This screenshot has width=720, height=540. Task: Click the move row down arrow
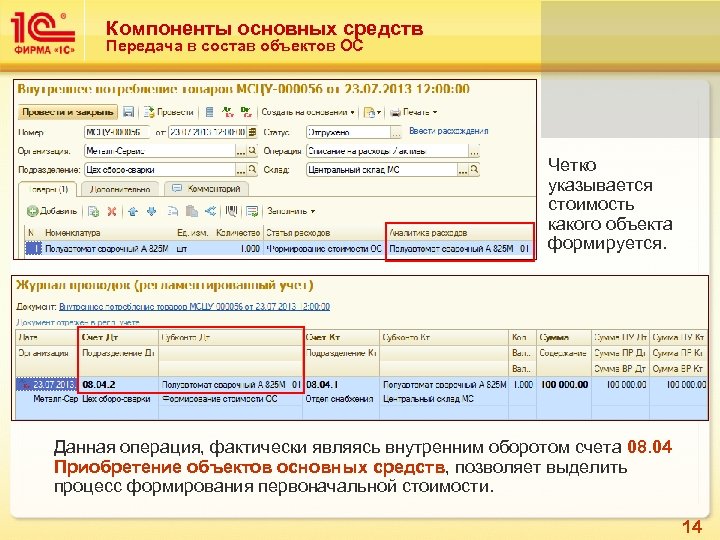[152, 211]
